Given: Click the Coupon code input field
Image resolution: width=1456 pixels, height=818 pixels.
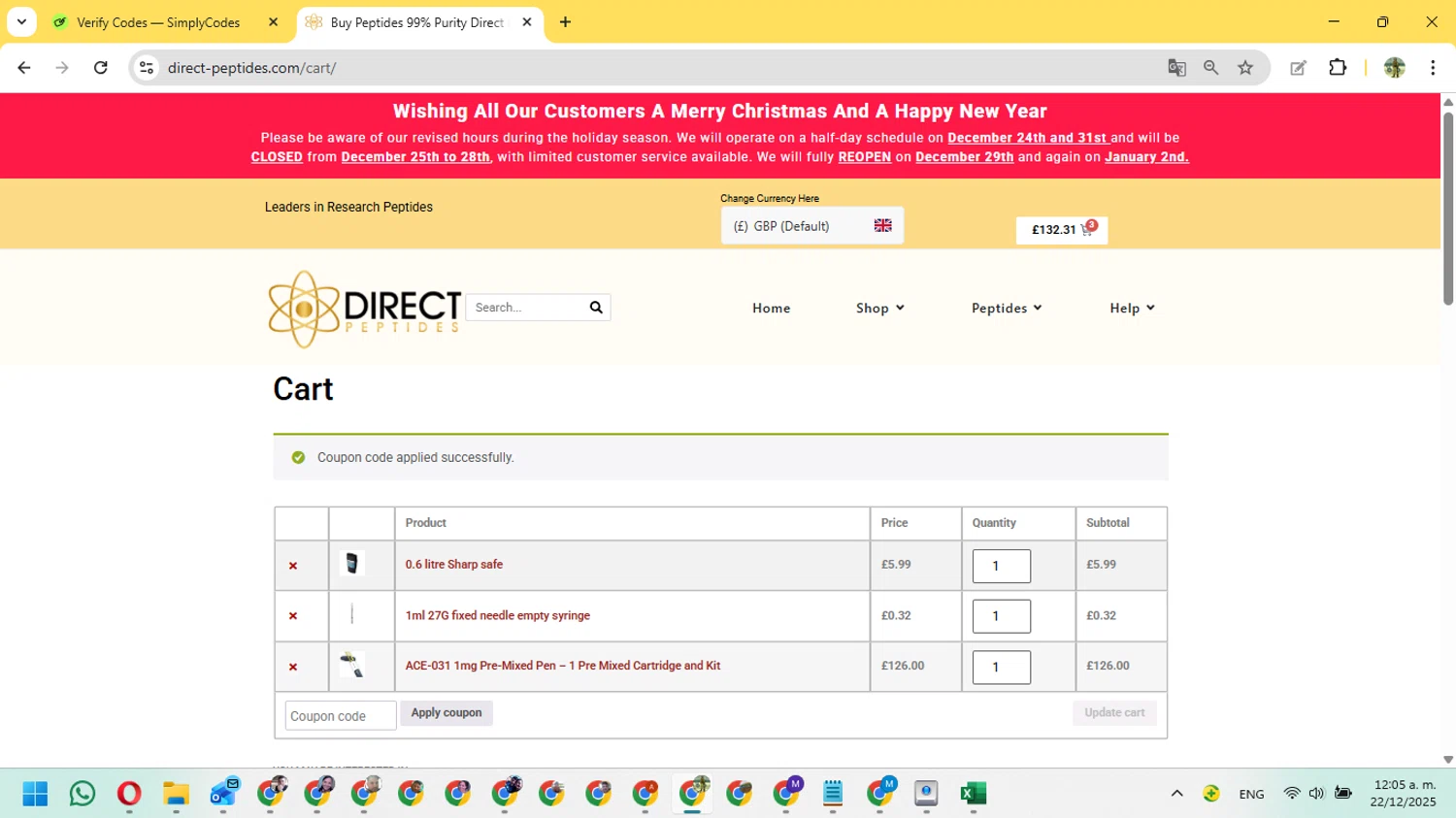Looking at the screenshot, I should [x=341, y=716].
